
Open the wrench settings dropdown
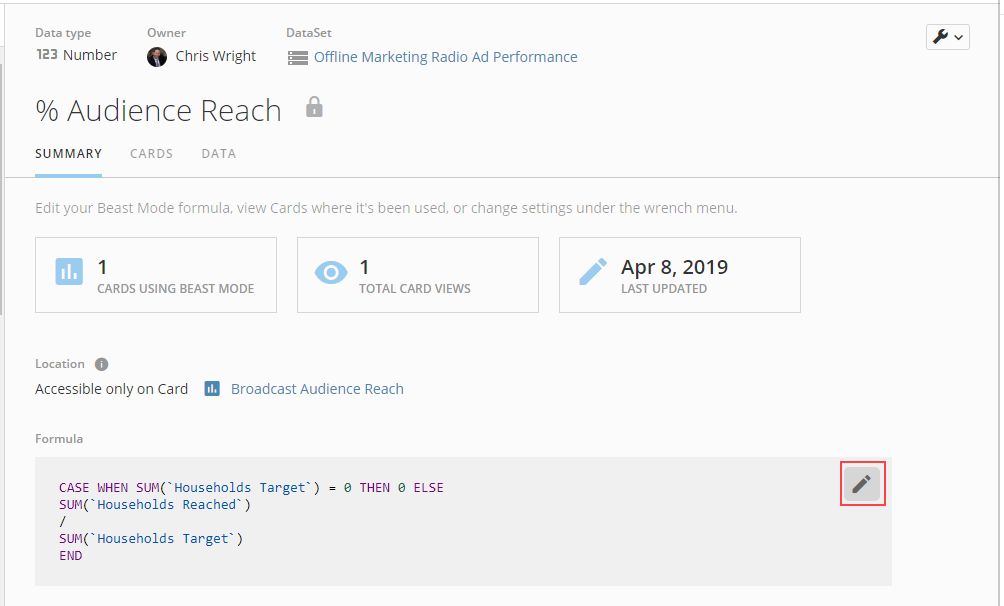pyautogui.click(x=947, y=37)
